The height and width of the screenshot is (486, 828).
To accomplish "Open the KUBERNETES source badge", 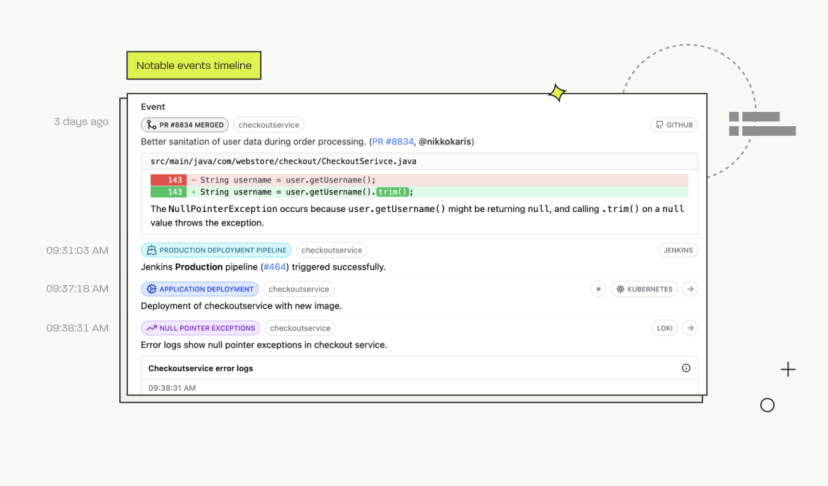I will [644, 289].
